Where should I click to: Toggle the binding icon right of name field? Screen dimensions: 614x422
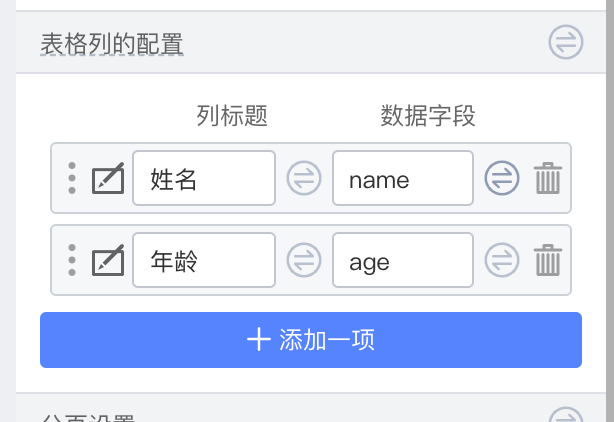(502, 179)
